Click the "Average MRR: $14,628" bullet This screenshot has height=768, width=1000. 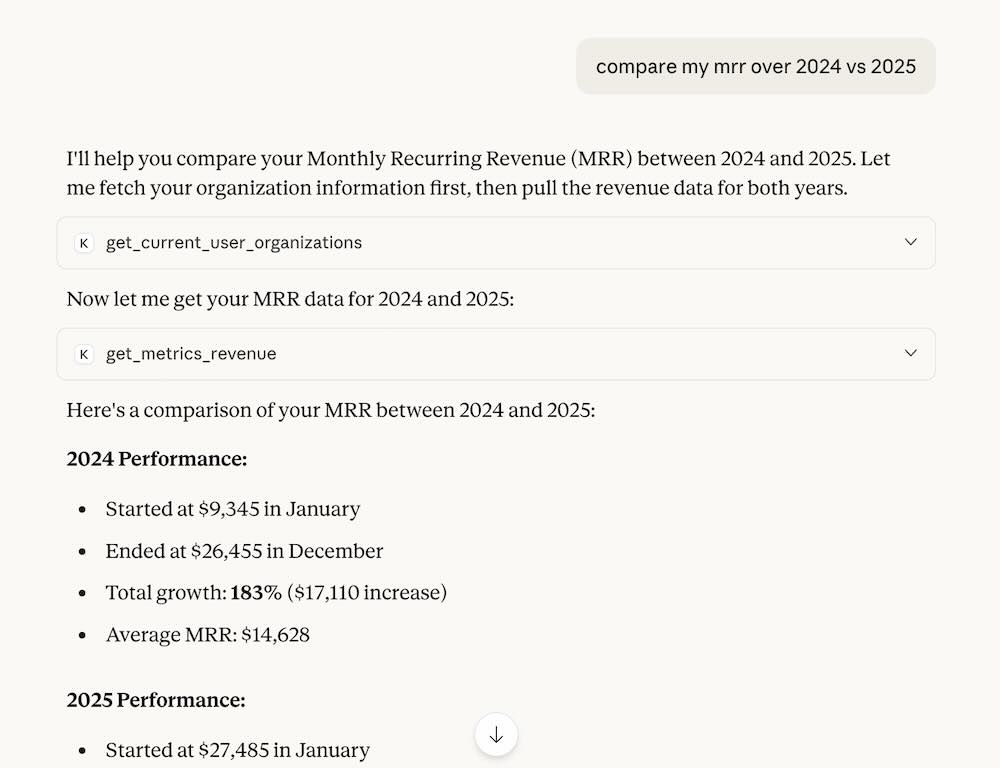(207, 635)
